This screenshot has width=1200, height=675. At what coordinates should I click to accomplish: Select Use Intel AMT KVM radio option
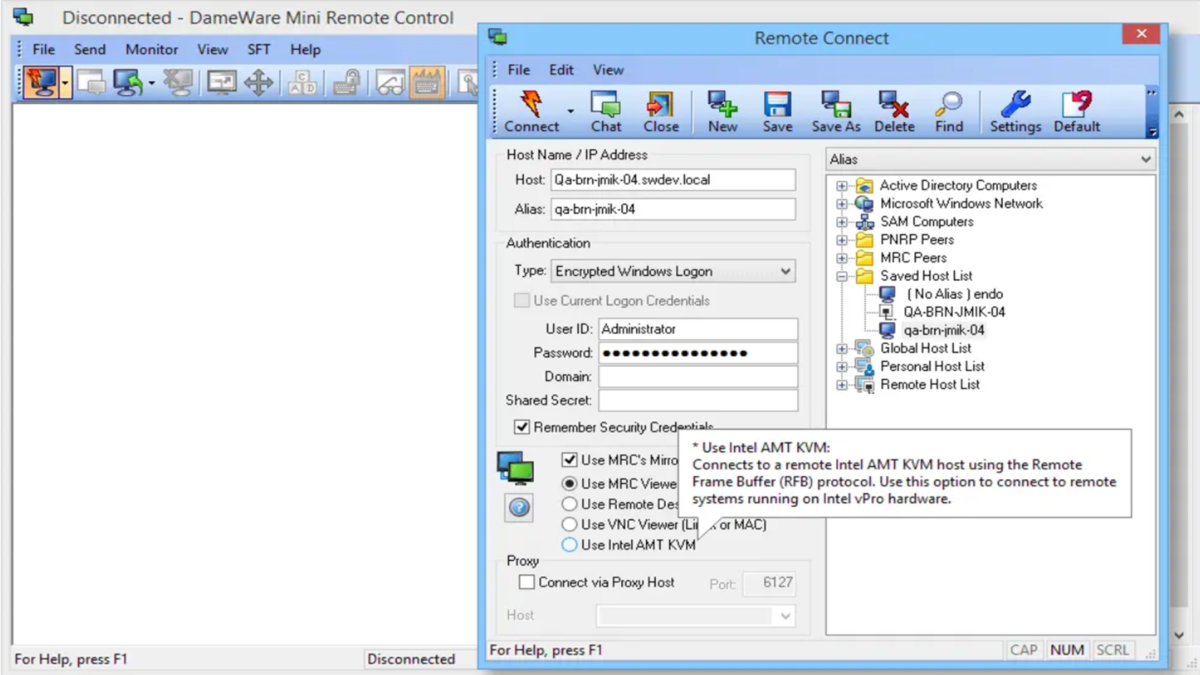[569, 545]
